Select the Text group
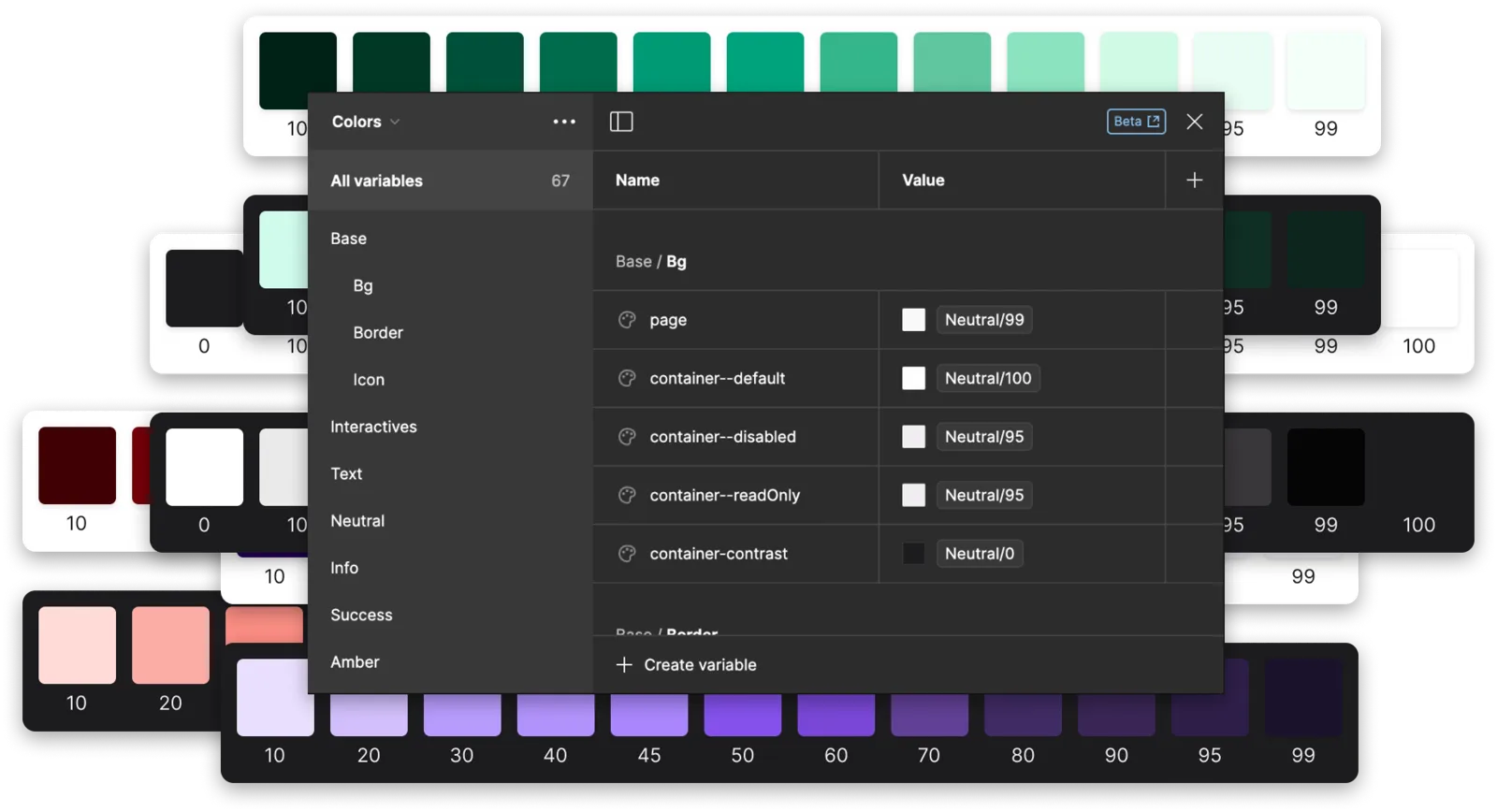This screenshot has height=812, width=1497. (x=346, y=473)
